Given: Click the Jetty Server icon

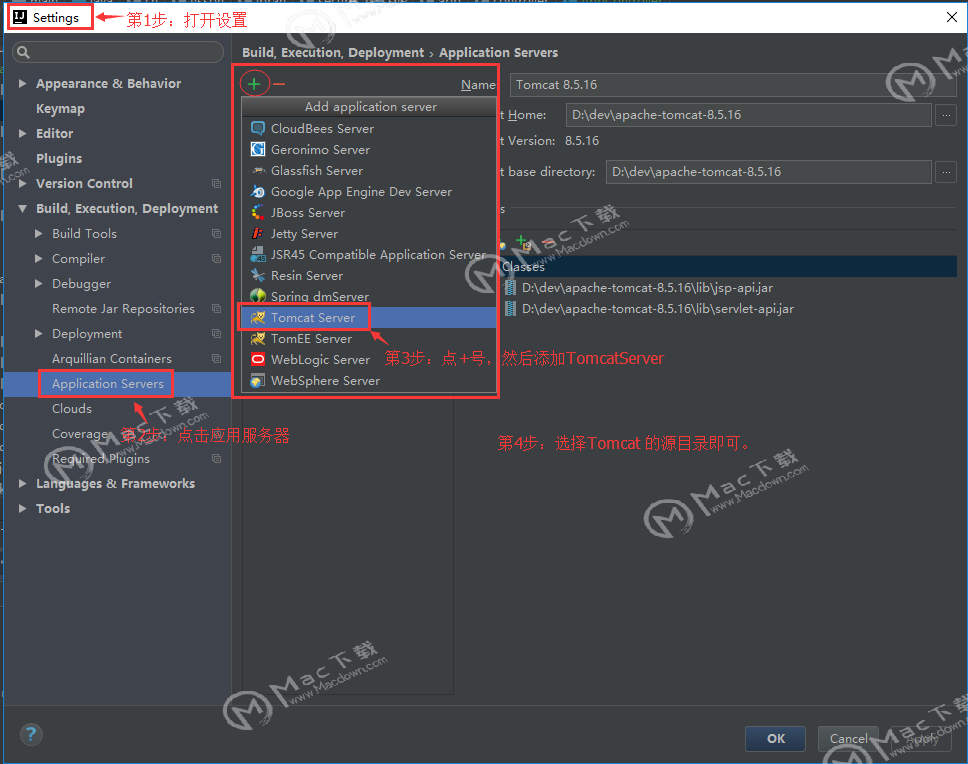Looking at the screenshot, I should pyautogui.click(x=257, y=233).
